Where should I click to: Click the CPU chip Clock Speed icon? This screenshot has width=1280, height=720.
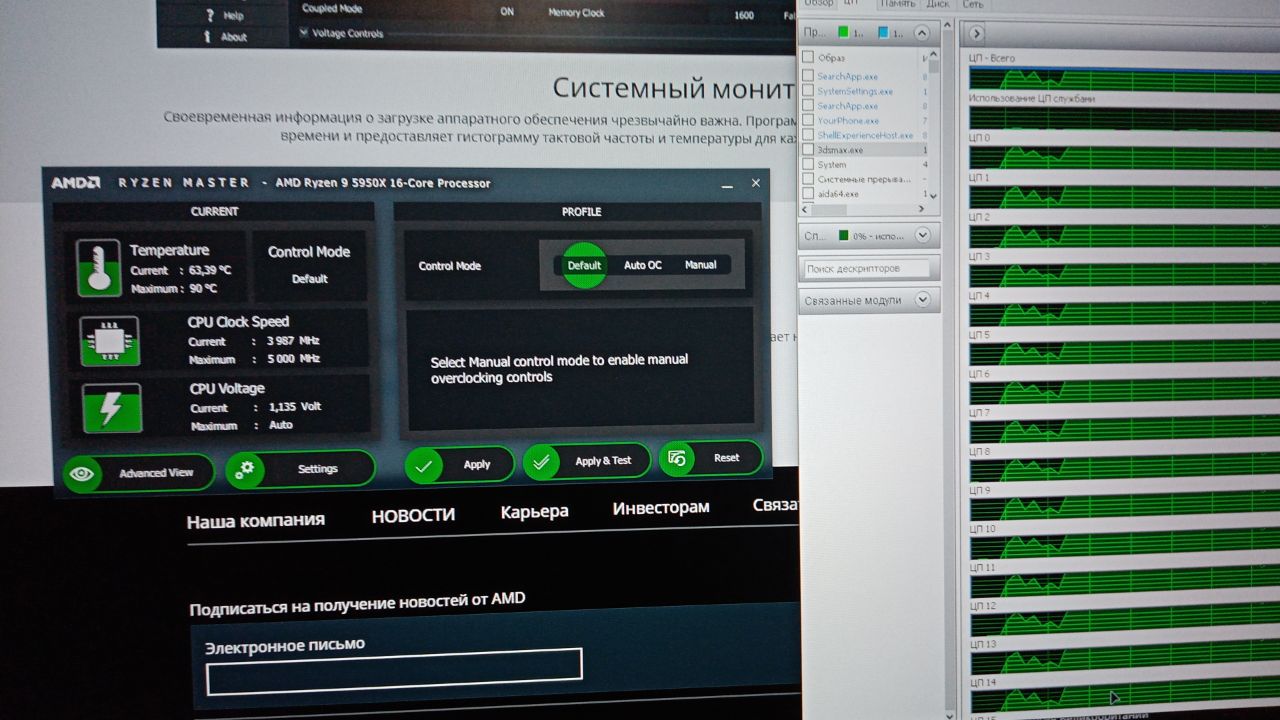(x=109, y=341)
